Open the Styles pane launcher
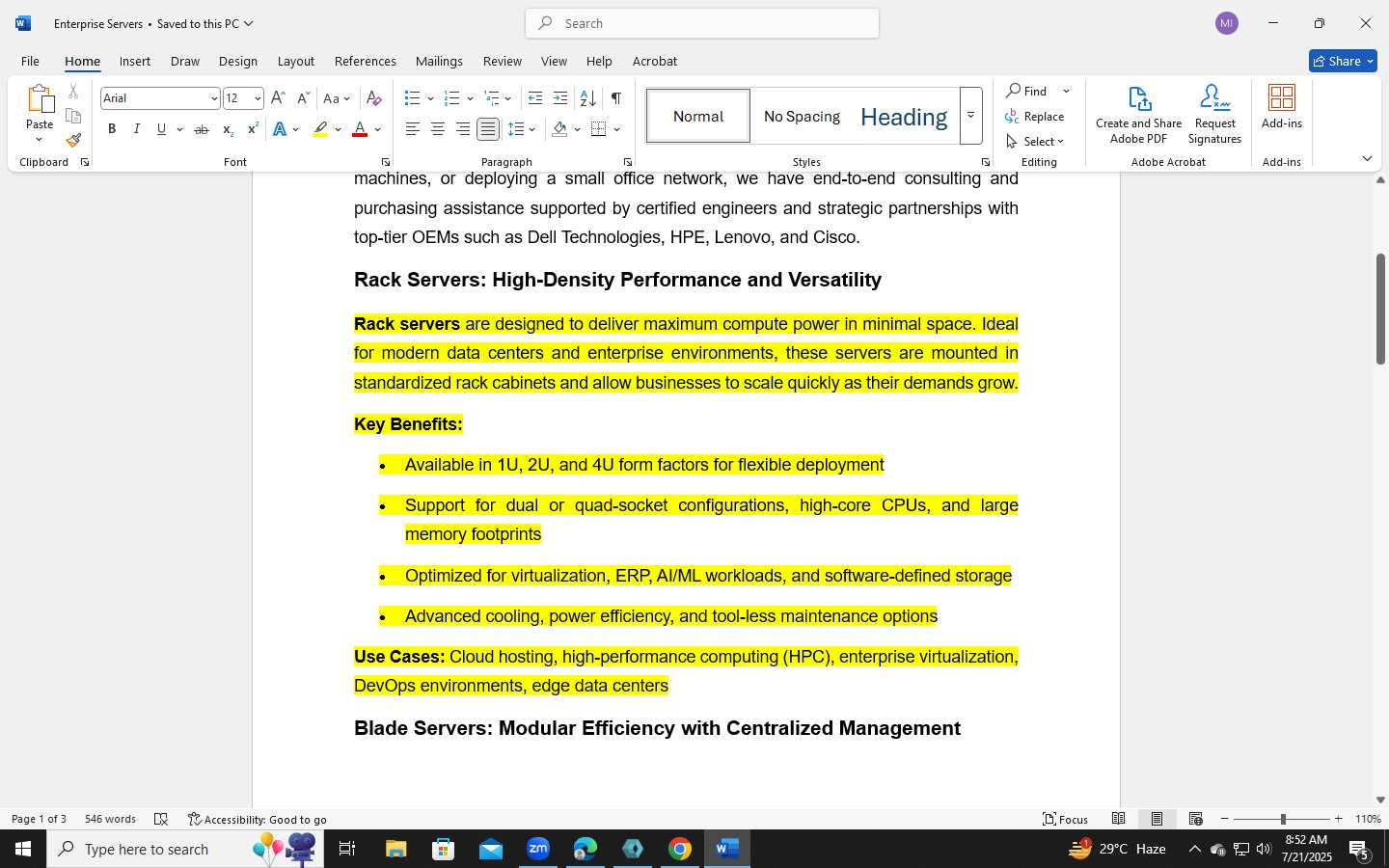The width and height of the screenshot is (1389, 868). [986, 162]
